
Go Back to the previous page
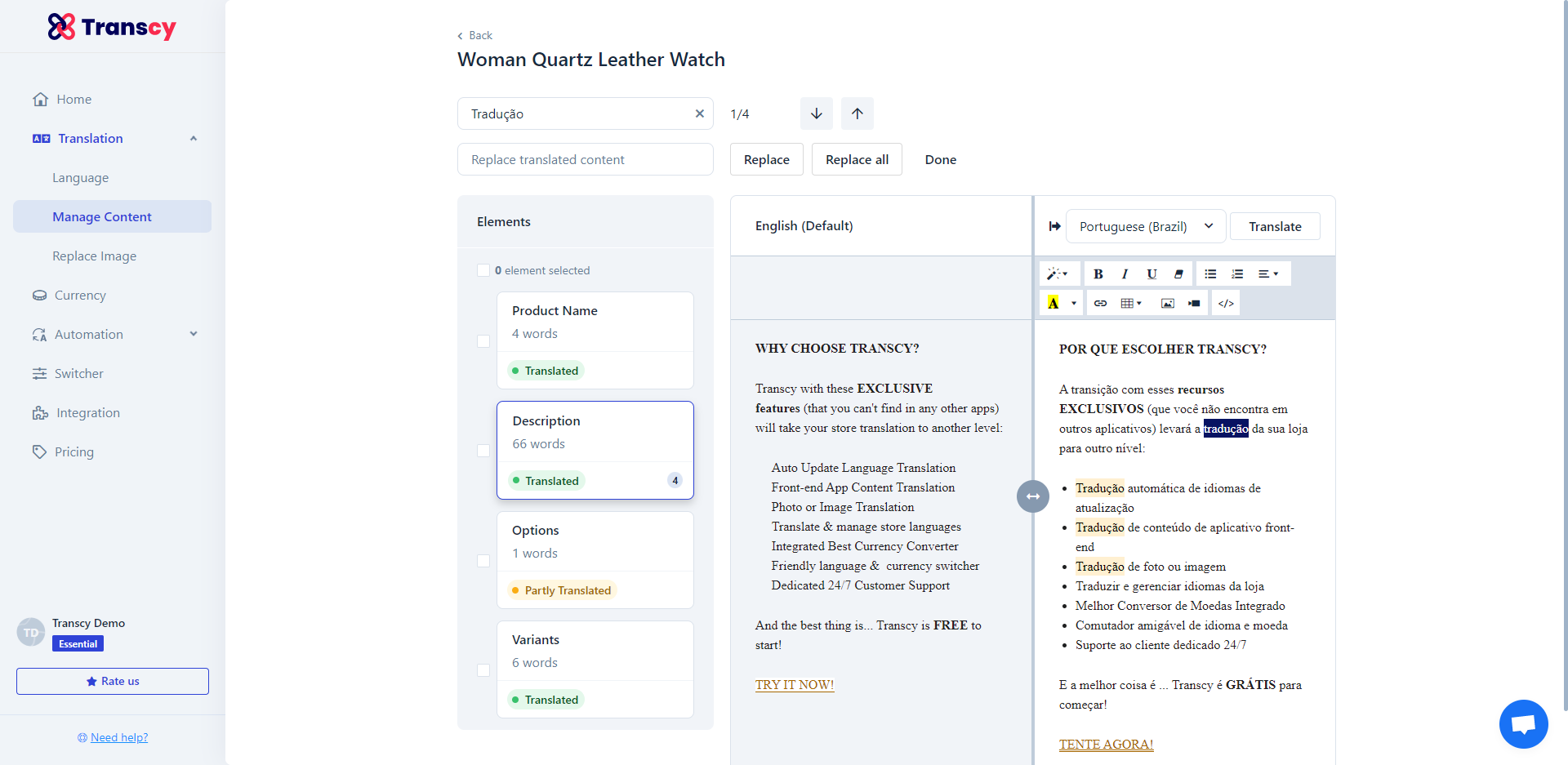475,35
